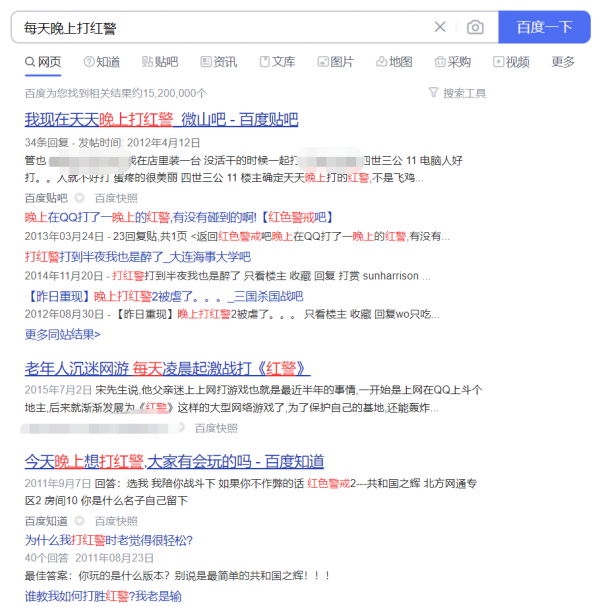
Task: Open the 地图 tab
Action: (394, 62)
